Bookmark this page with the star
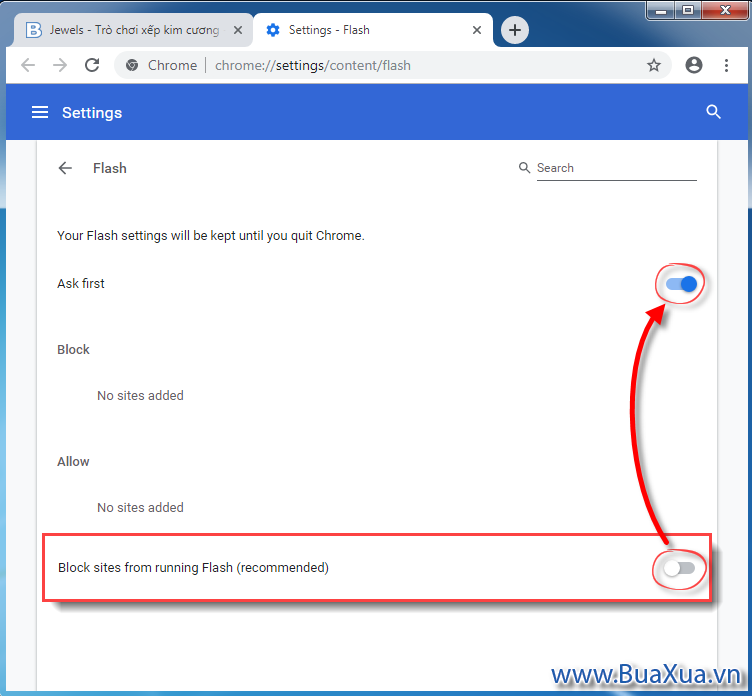Viewport: 752px width, 696px height. [654, 65]
